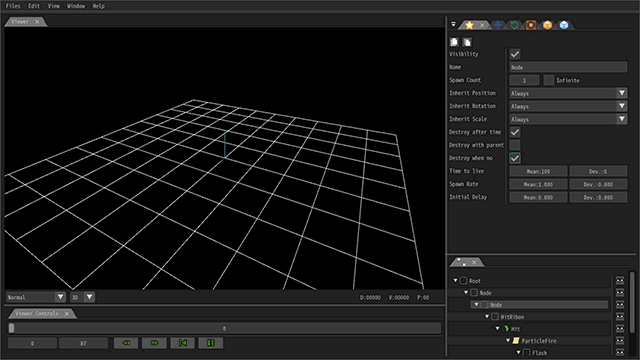Open the Normal render mode dropdown
The height and width of the screenshot is (360, 640).
(36, 297)
